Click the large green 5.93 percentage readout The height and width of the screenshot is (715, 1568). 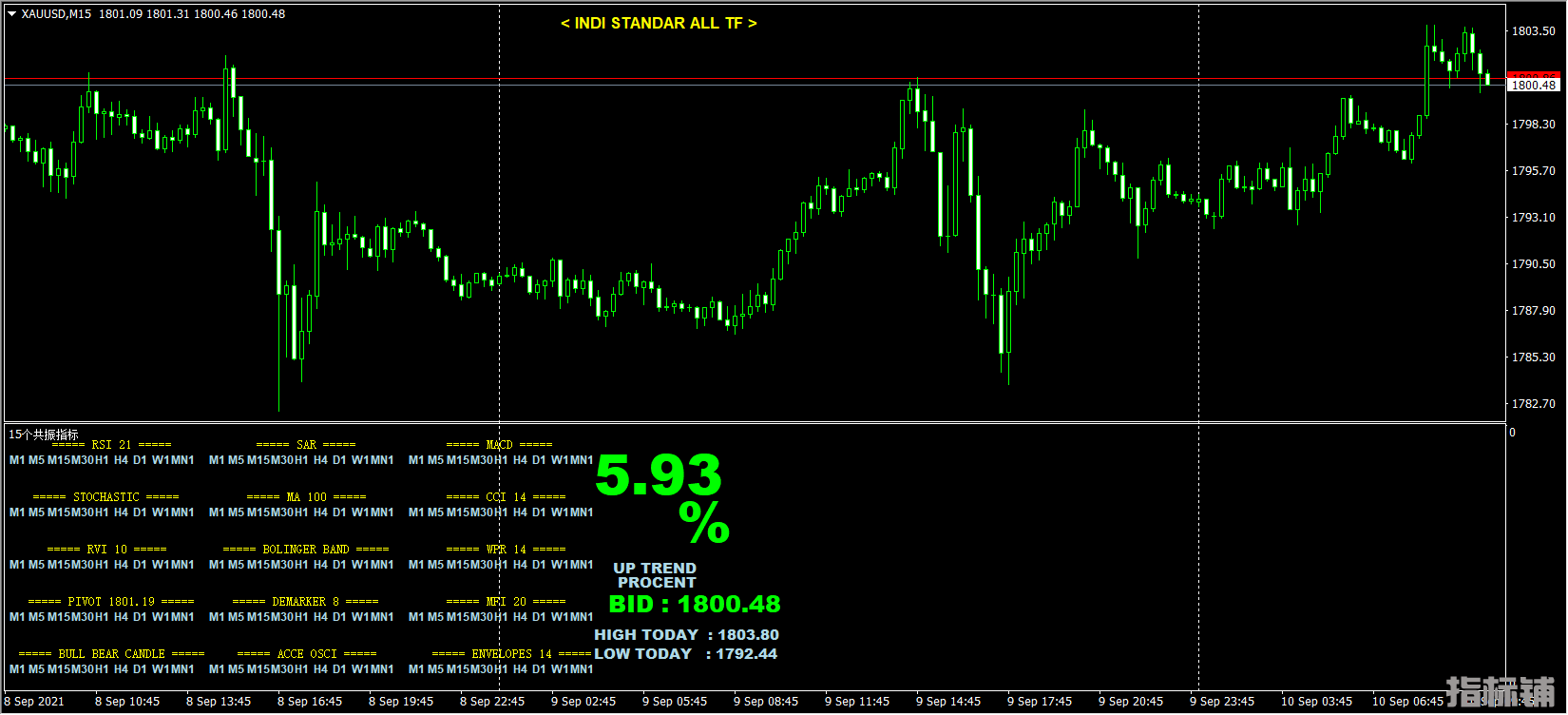click(x=659, y=476)
